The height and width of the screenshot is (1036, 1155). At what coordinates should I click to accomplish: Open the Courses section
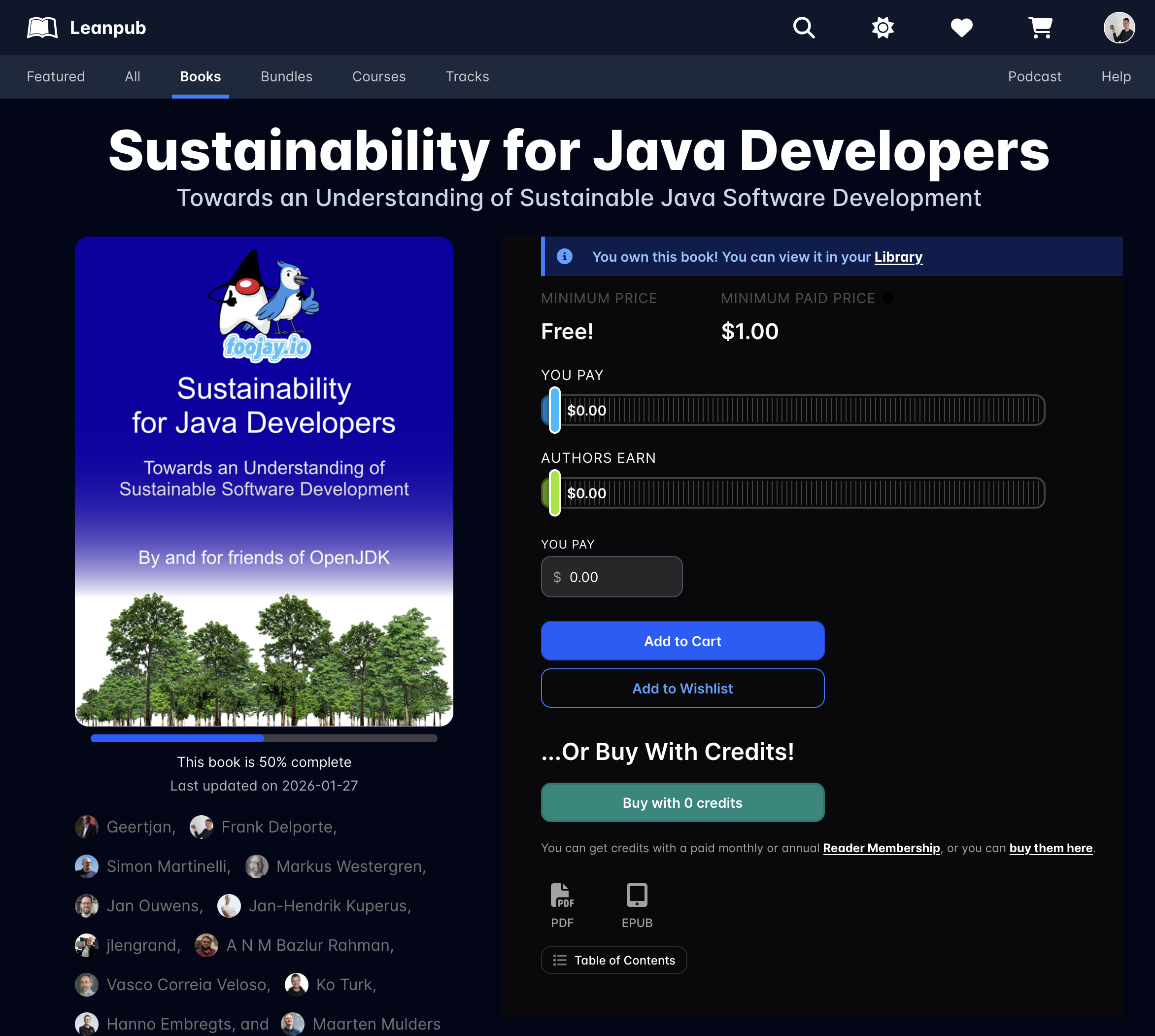coord(379,76)
